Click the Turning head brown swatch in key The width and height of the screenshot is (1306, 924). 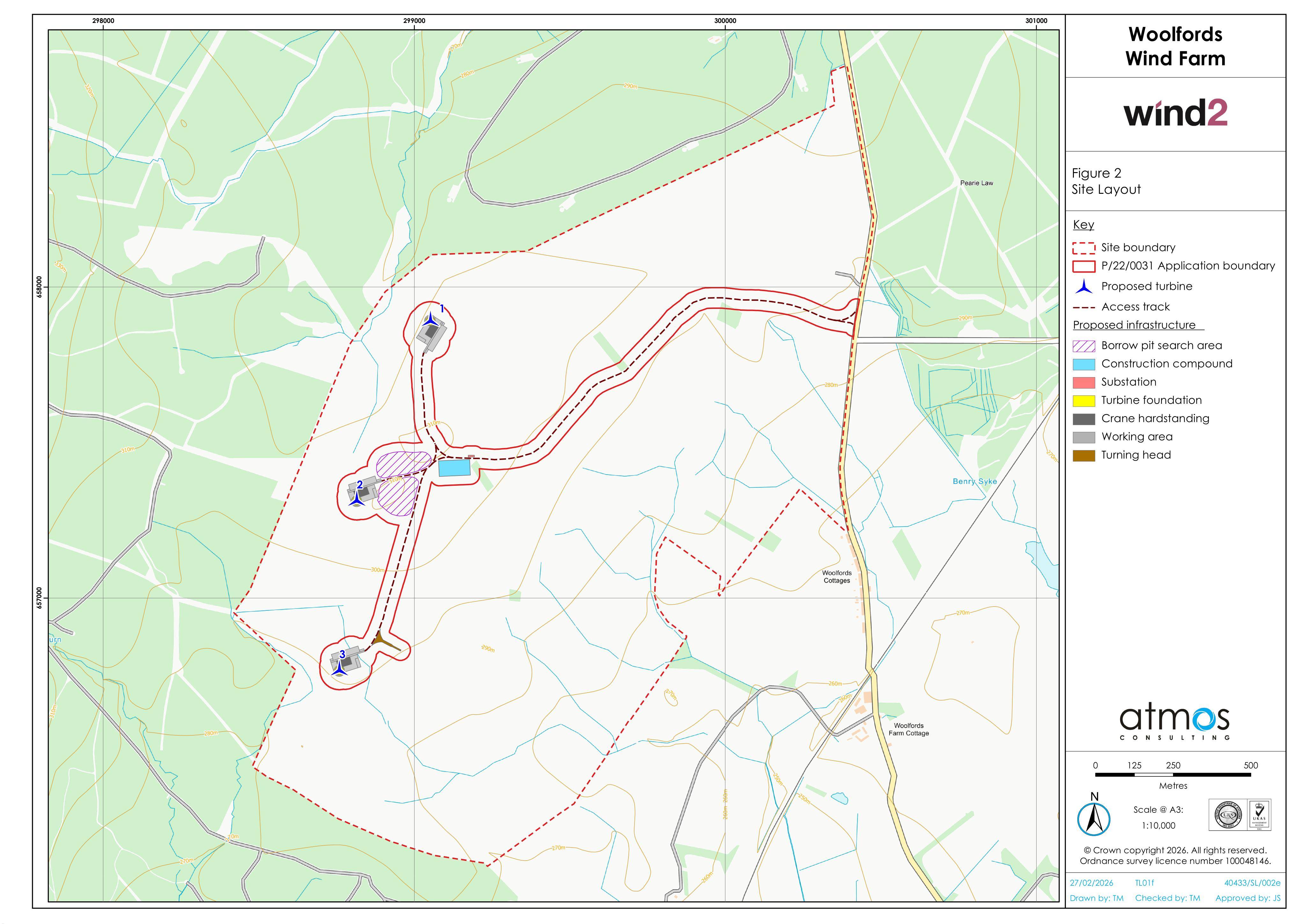coord(1084,455)
